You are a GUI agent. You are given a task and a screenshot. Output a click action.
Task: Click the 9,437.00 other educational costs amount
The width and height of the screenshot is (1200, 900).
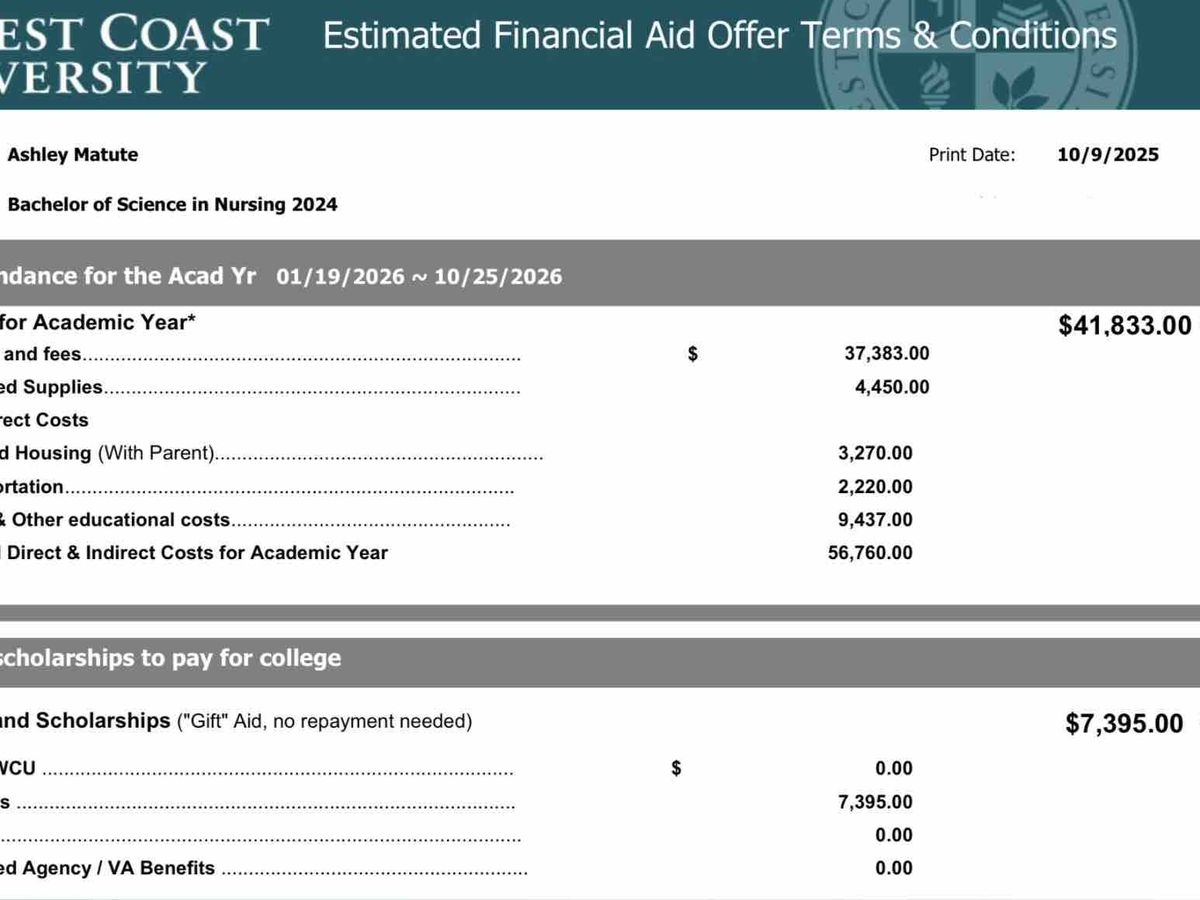(x=875, y=520)
